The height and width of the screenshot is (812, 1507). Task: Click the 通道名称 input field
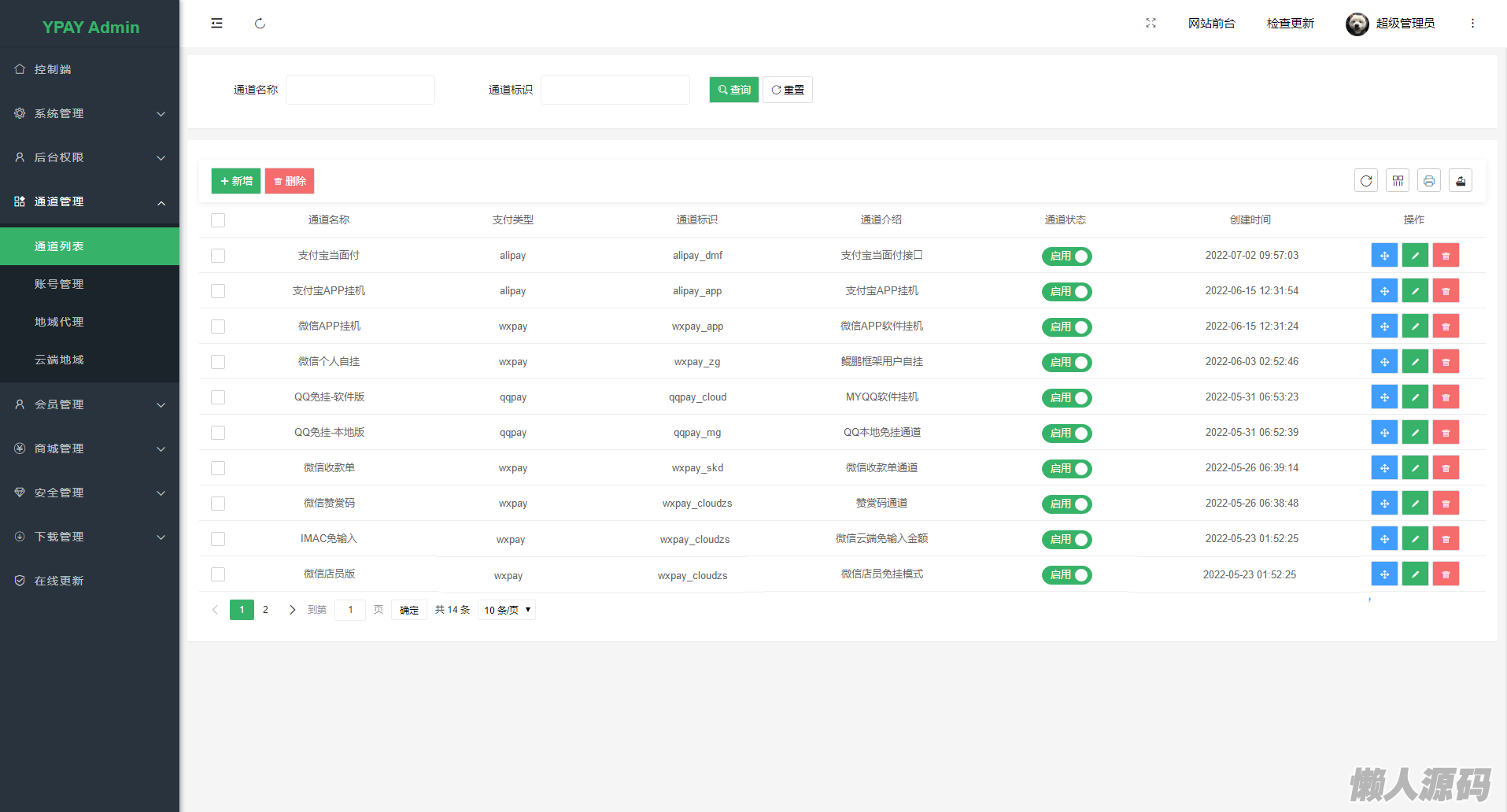(x=360, y=90)
